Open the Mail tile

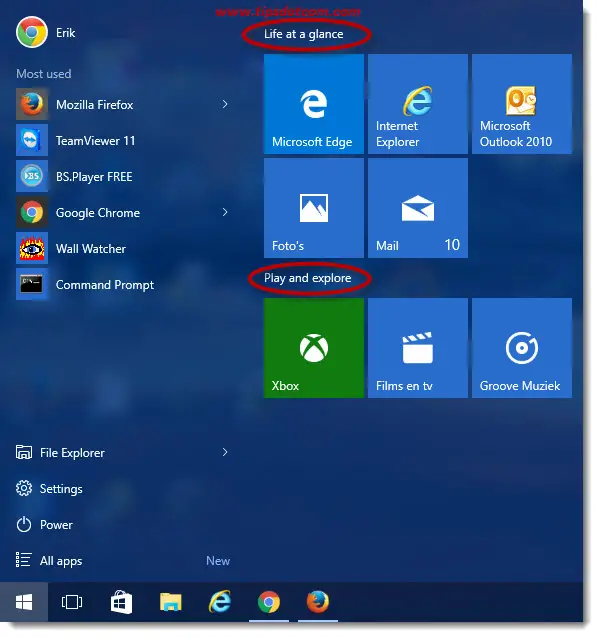point(418,208)
